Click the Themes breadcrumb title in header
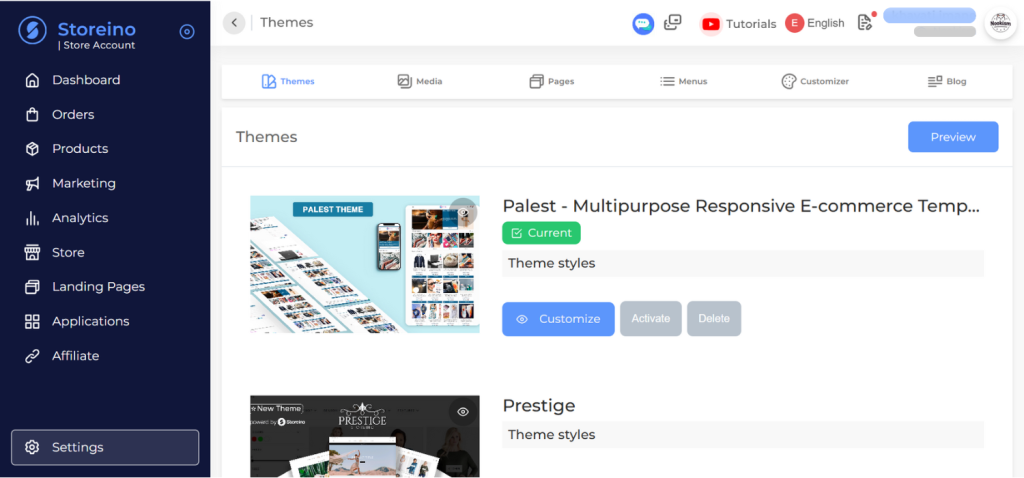This screenshot has width=1024, height=478. (287, 23)
